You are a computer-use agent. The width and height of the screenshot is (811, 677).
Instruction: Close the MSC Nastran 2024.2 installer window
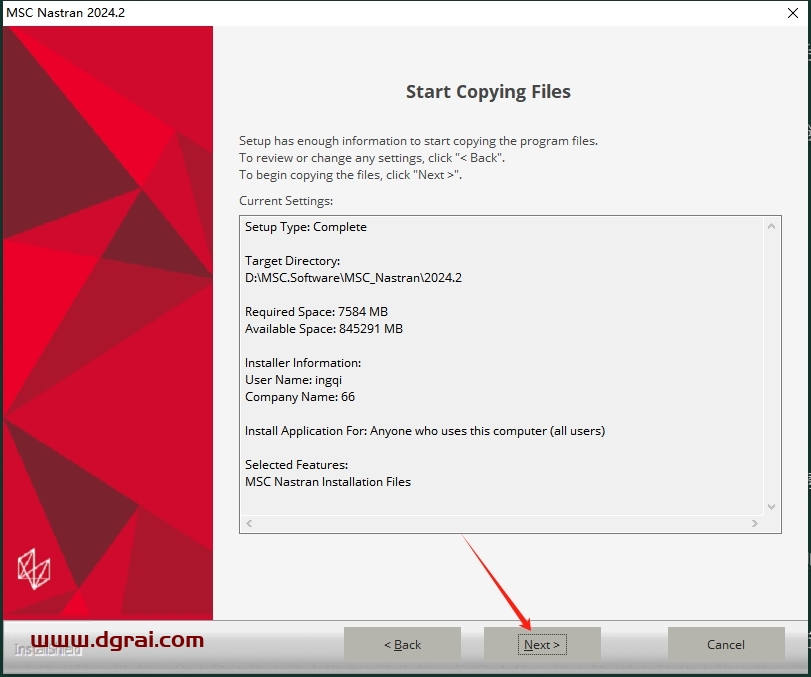pos(793,13)
